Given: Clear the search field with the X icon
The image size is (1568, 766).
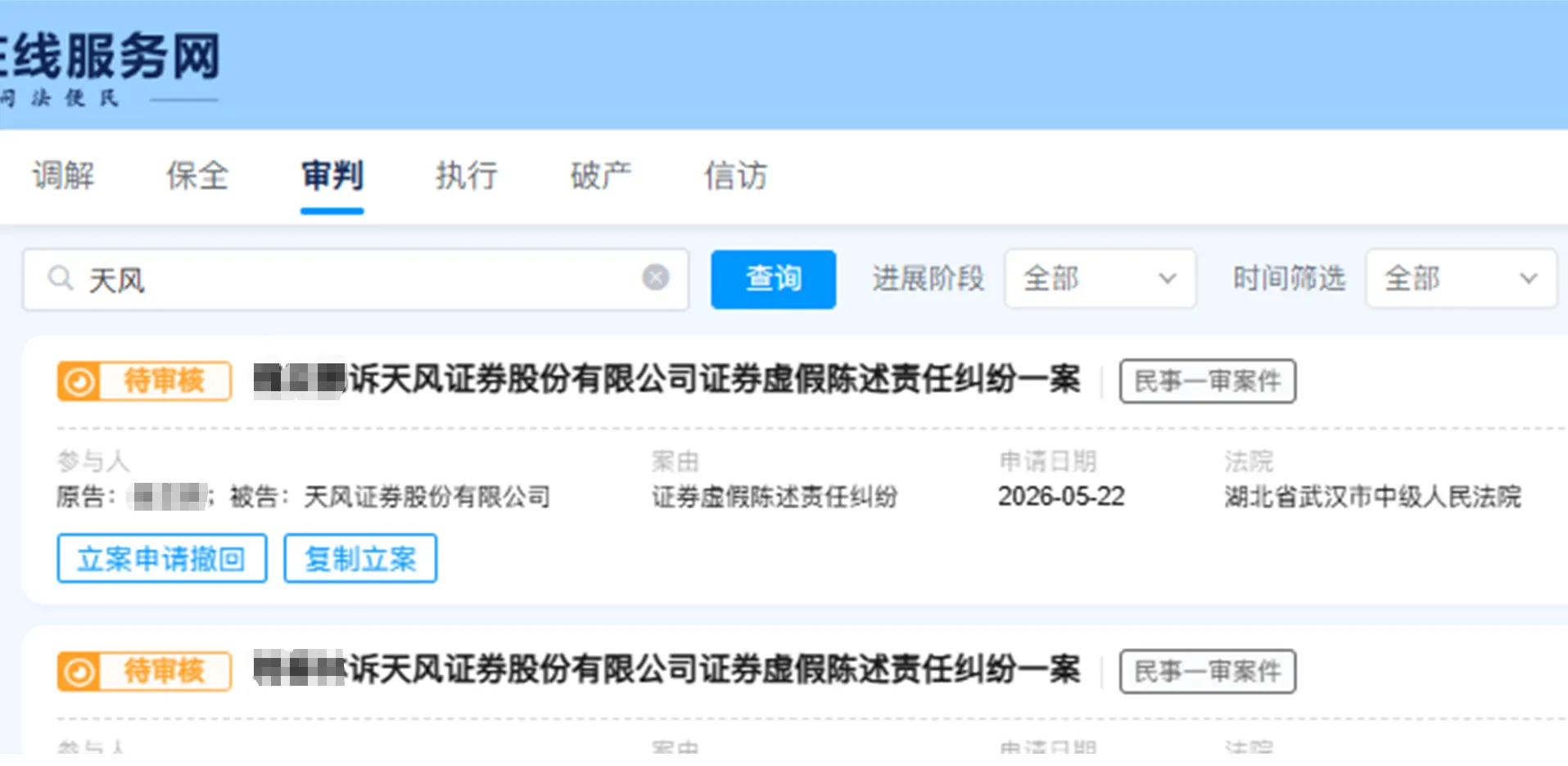Looking at the screenshot, I should 655,277.
